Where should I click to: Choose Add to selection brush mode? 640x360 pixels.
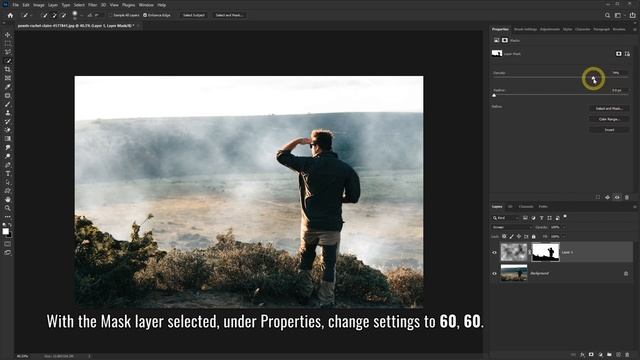coord(54,15)
